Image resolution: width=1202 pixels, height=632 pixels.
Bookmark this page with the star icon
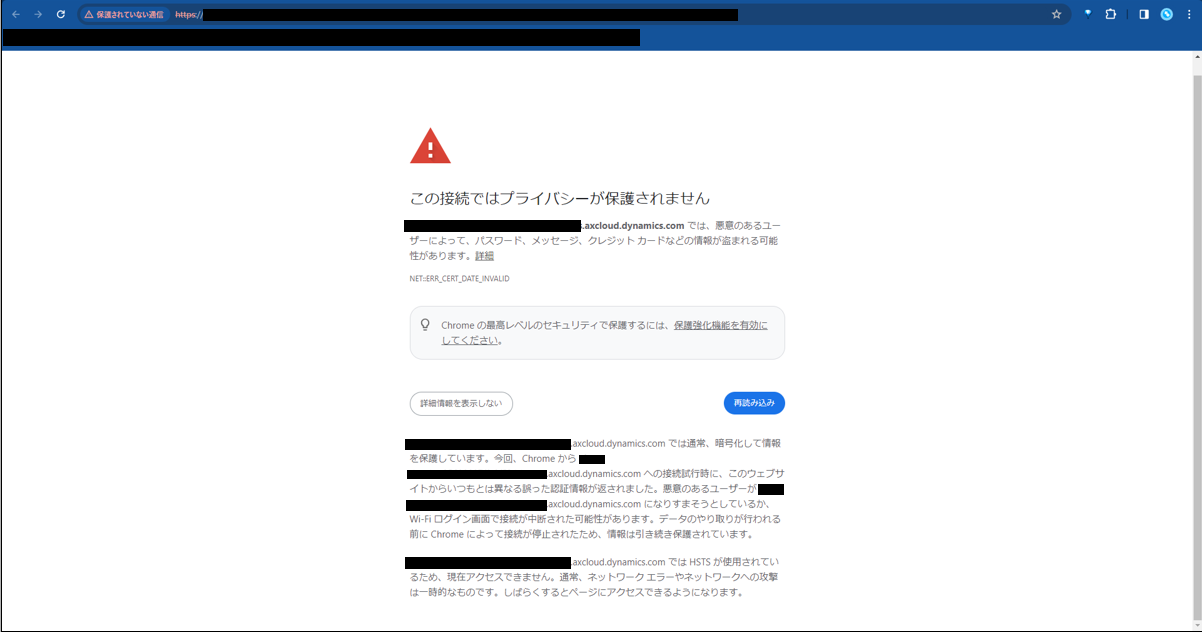click(1056, 15)
